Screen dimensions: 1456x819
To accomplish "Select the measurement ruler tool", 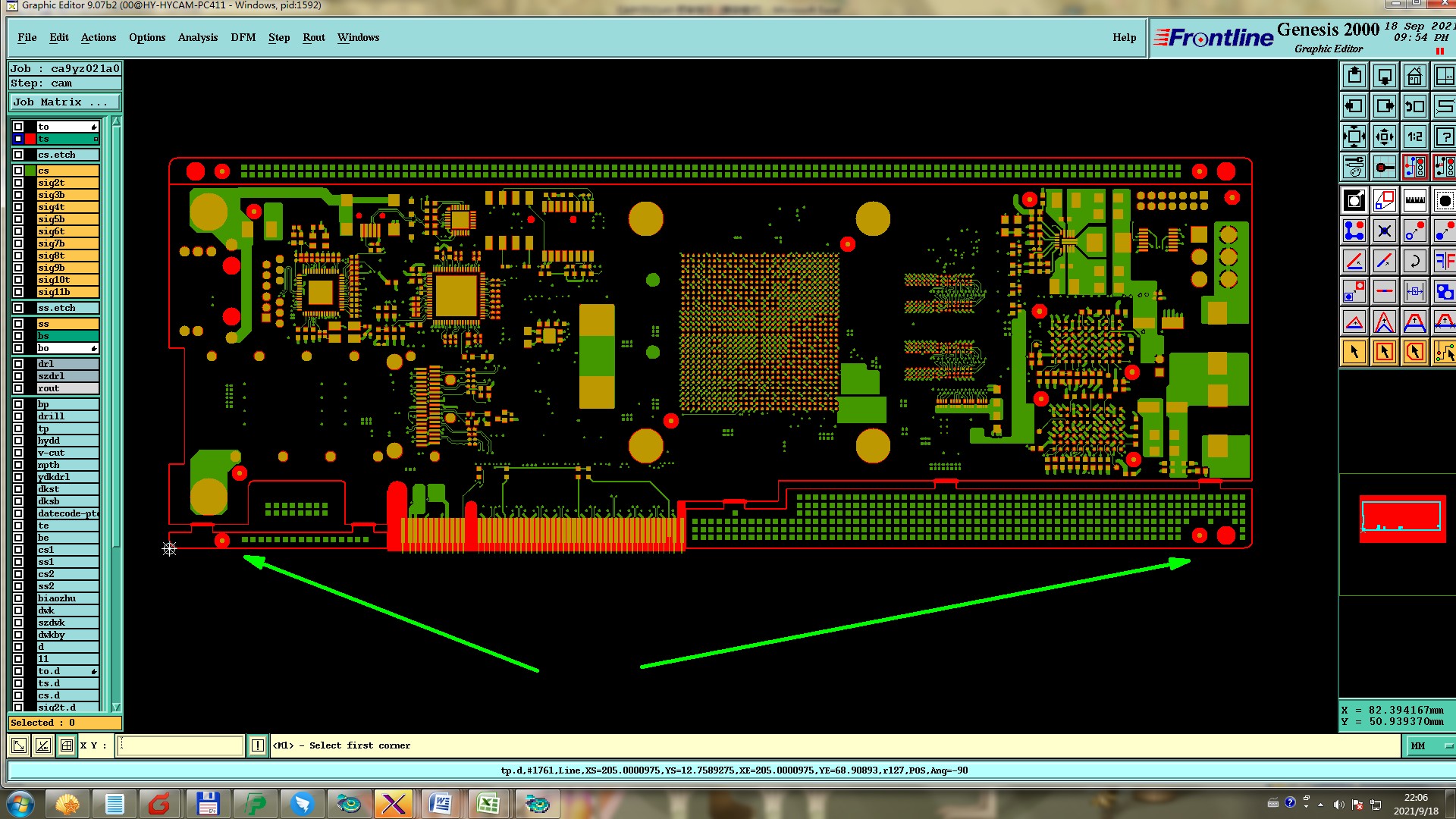I will pyautogui.click(x=1414, y=201).
